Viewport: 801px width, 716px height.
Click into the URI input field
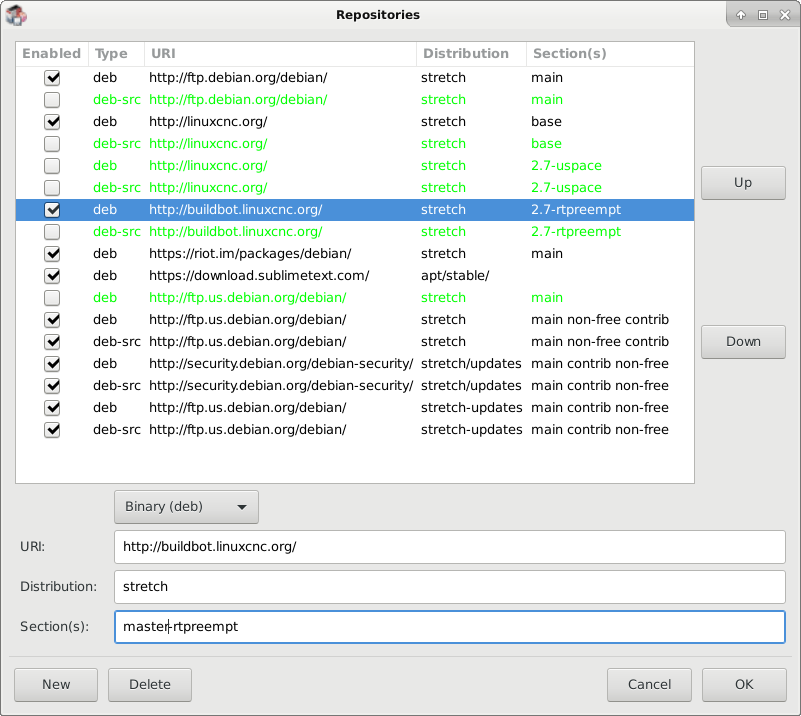(x=450, y=547)
